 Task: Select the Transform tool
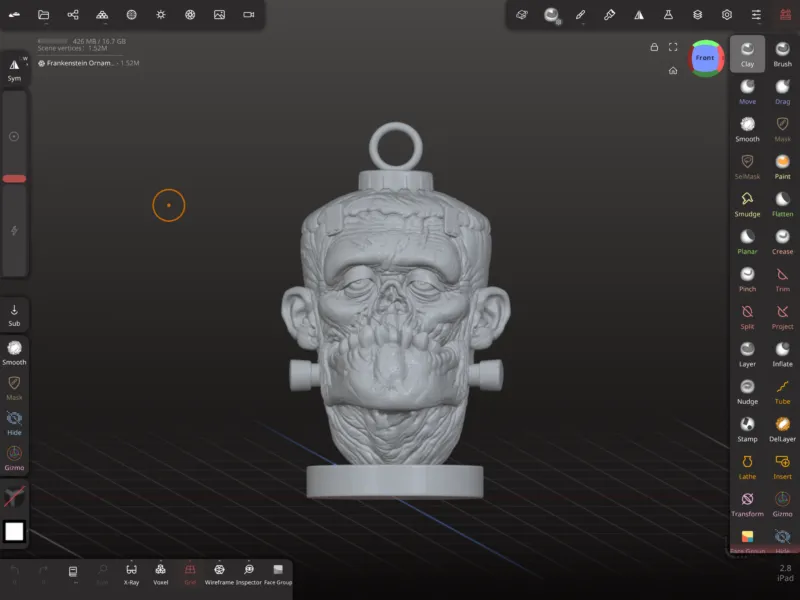click(x=747, y=504)
